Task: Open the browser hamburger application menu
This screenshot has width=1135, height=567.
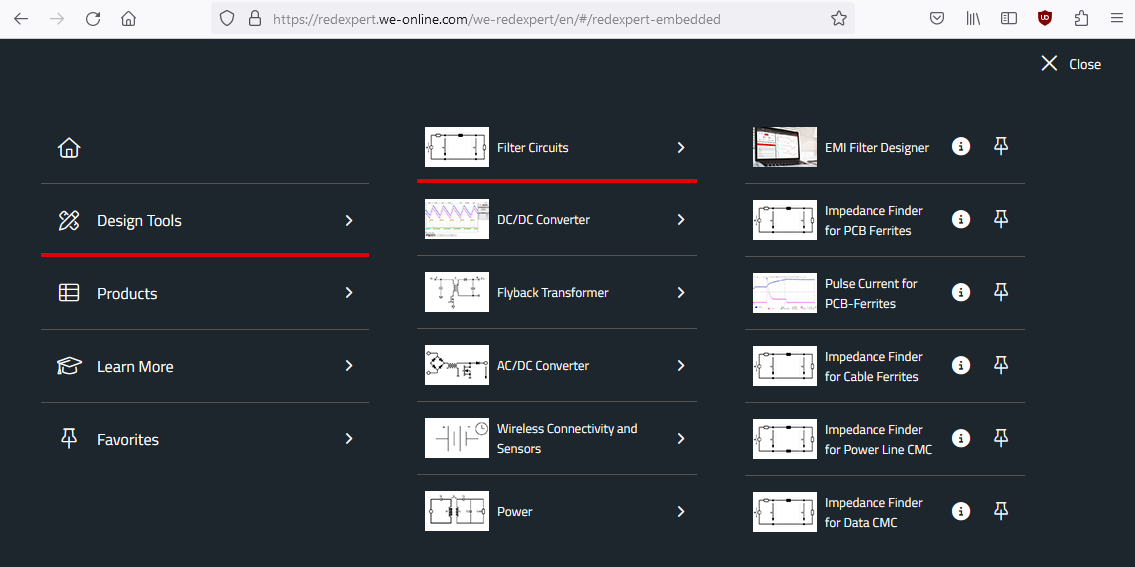Action: (x=1116, y=19)
